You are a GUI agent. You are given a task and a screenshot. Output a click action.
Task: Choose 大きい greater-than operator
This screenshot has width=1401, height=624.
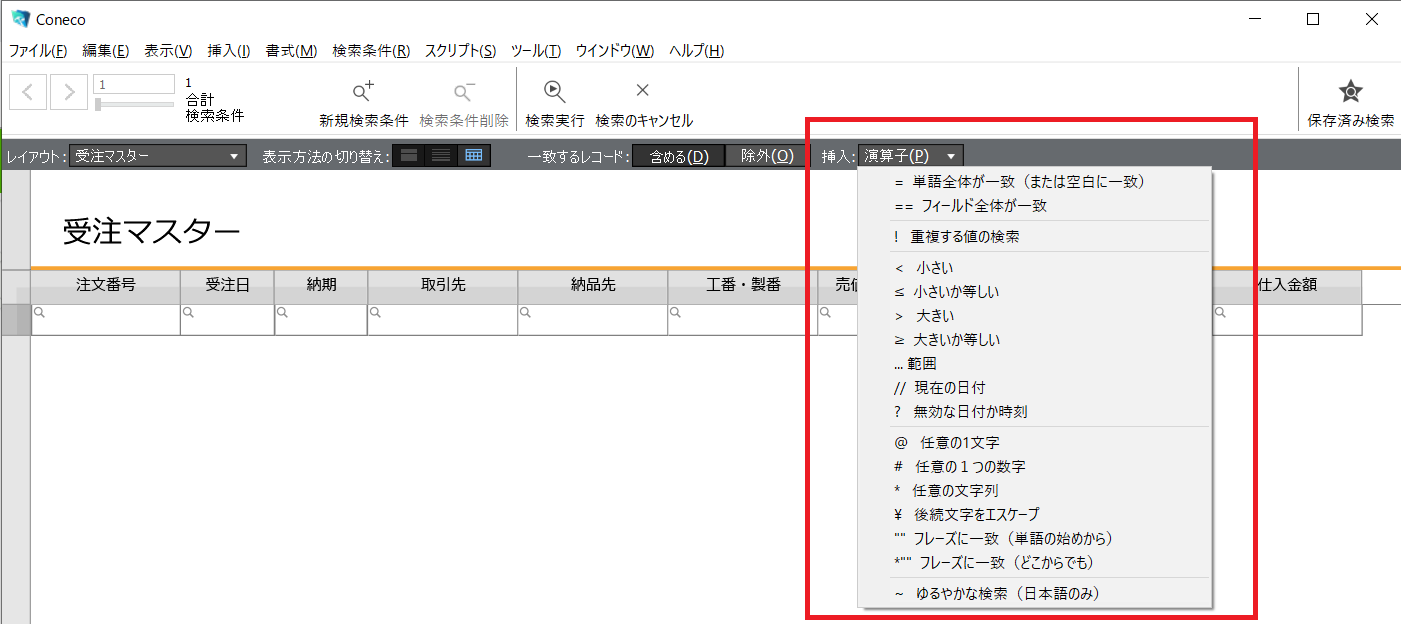click(x=1035, y=316)
